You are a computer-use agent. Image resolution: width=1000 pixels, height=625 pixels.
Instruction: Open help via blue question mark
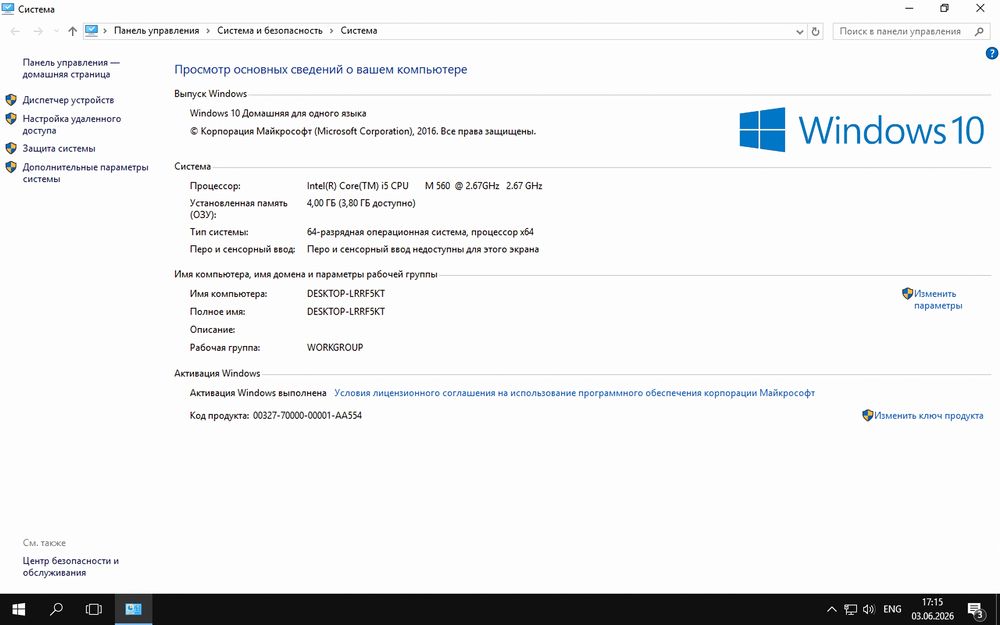(992, 54)
